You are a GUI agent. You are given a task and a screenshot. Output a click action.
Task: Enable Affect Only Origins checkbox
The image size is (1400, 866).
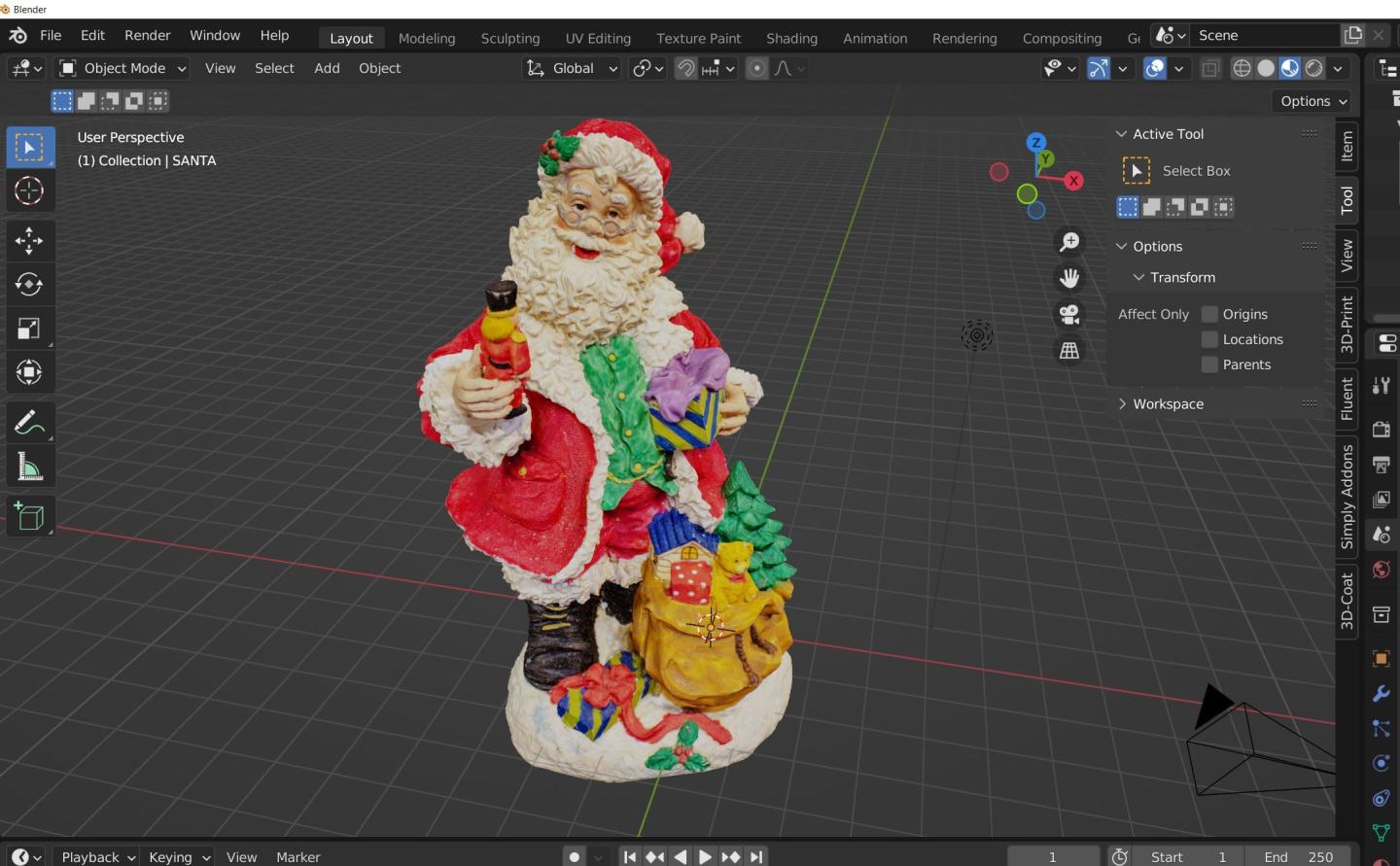1210,314
